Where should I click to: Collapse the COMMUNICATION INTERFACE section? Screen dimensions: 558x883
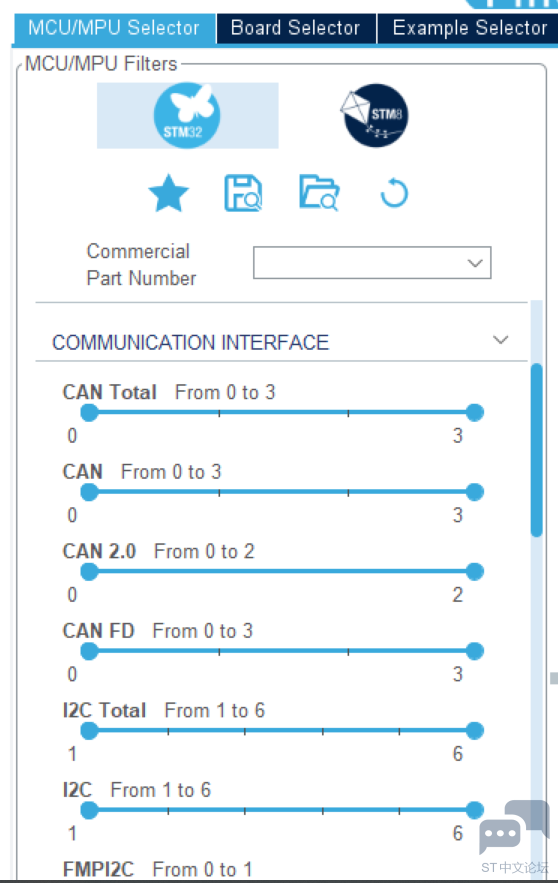[x=501, y=340]
